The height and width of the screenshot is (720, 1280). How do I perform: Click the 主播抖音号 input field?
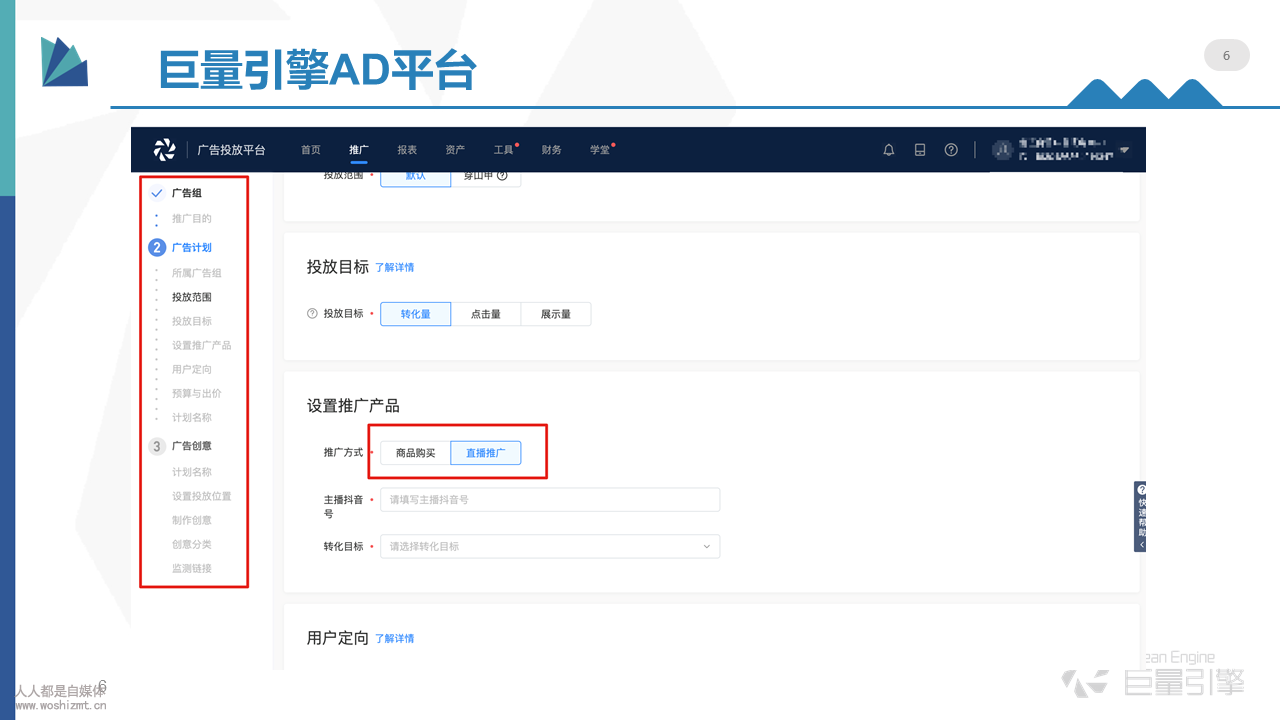pos(550,499)
